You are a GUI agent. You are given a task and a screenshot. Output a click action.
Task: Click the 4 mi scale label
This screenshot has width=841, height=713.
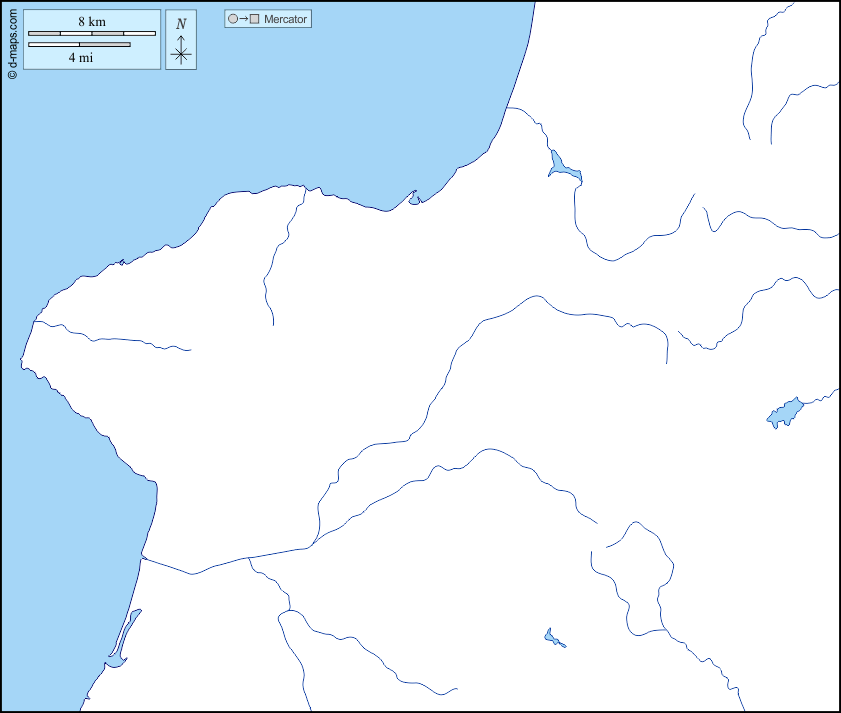point(80,57)
